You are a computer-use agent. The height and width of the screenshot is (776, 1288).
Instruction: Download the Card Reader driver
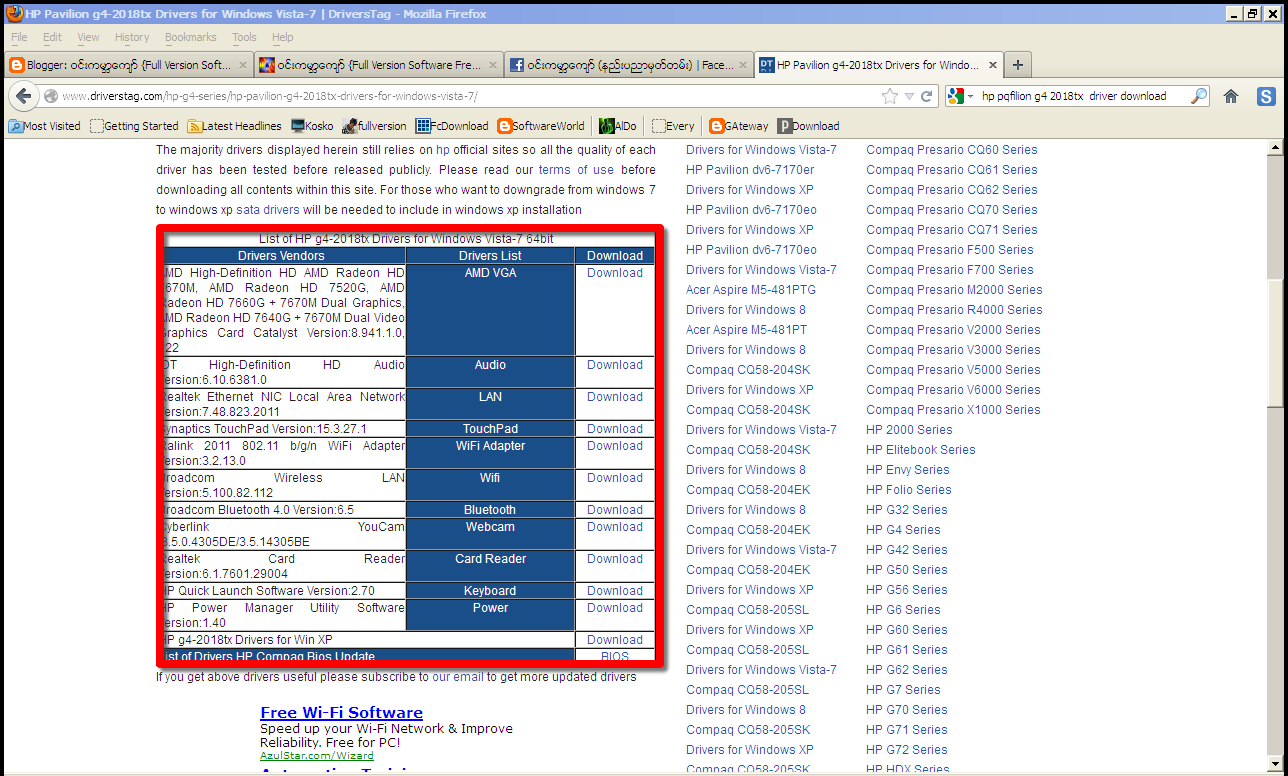point(615,559)
